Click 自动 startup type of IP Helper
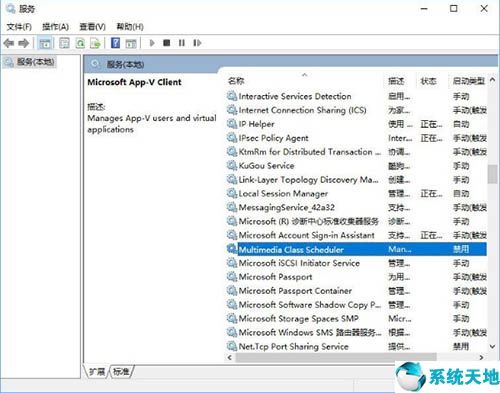The width and height of the screenshot is (500, 393). (x=461, y=124)
